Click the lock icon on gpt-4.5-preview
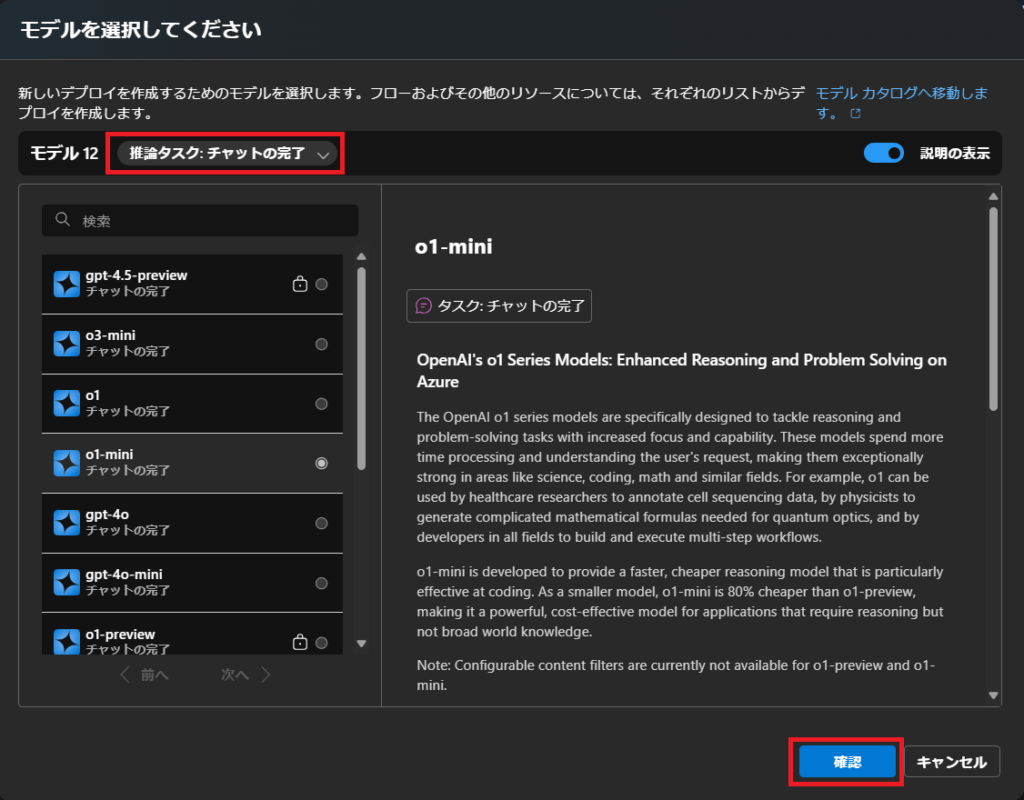The width and height of the screenshot is (1024, 800). pos(300,284)
